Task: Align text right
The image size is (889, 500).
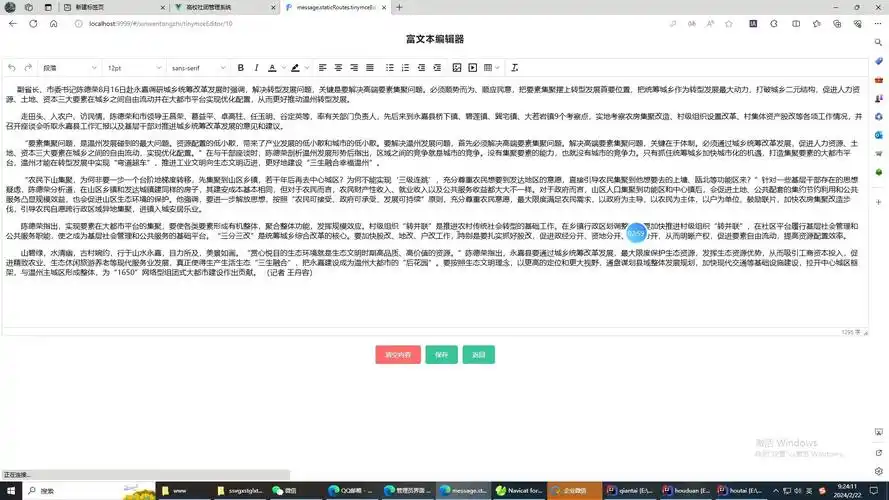Action: [x=354, y=67]
